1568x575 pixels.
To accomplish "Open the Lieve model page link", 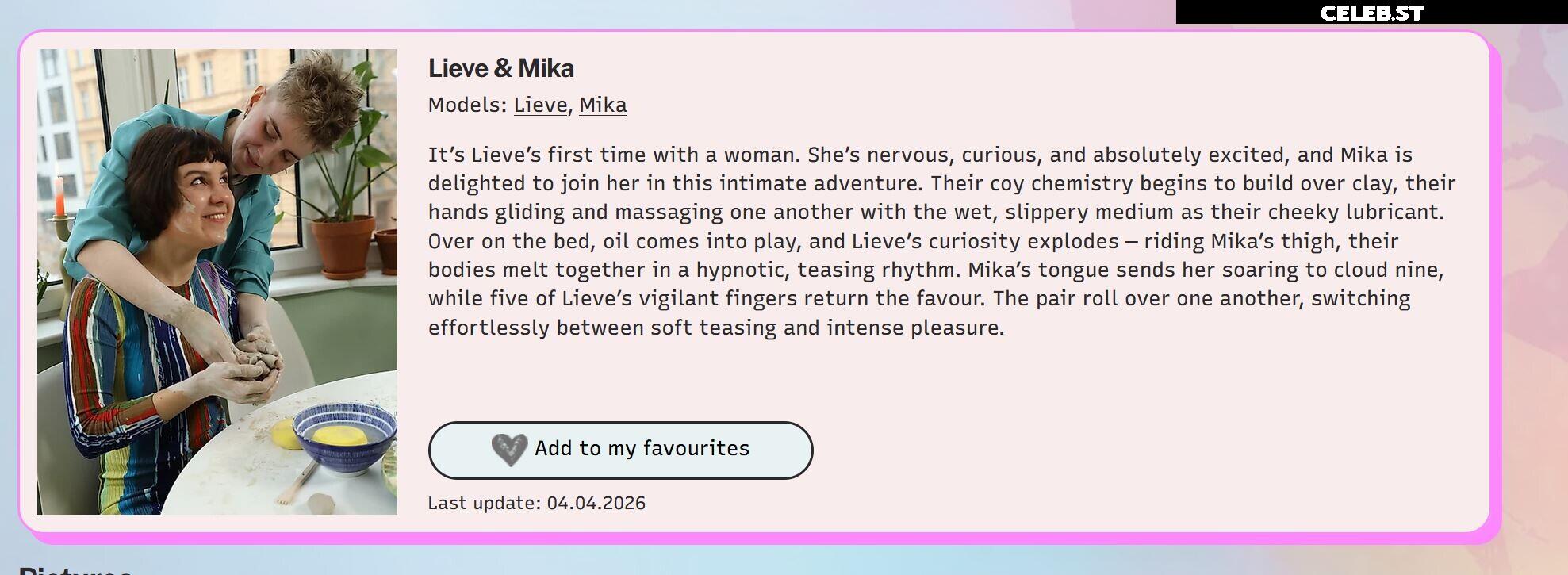I will [x=540, y=105].
